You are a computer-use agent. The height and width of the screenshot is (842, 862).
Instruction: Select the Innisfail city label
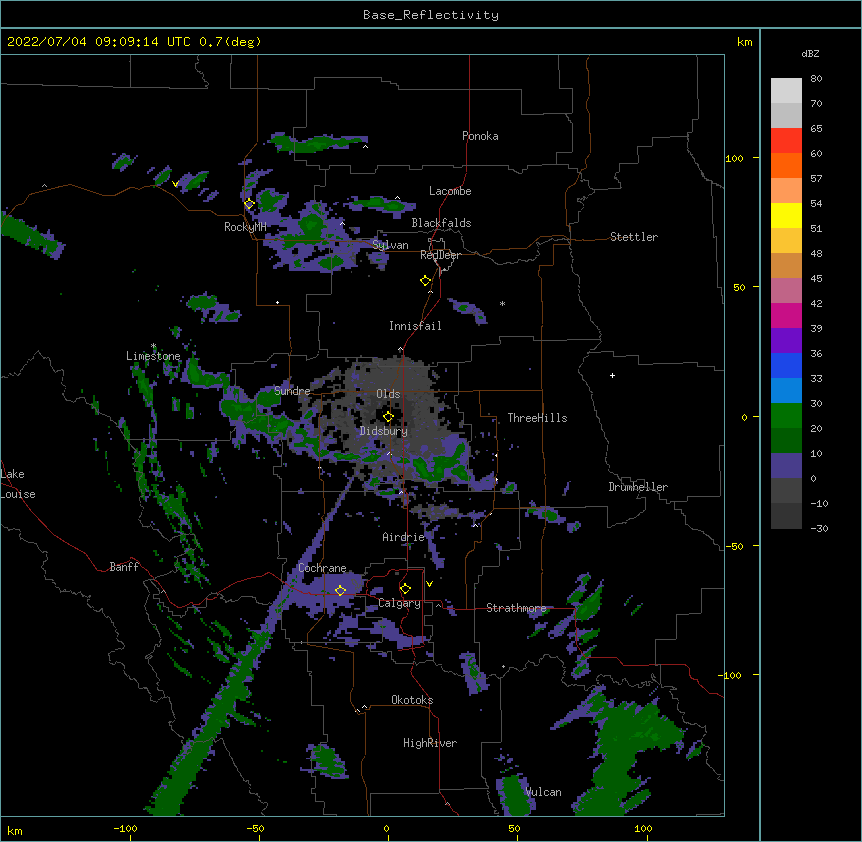pyautogui.click(x=415, y=326)
